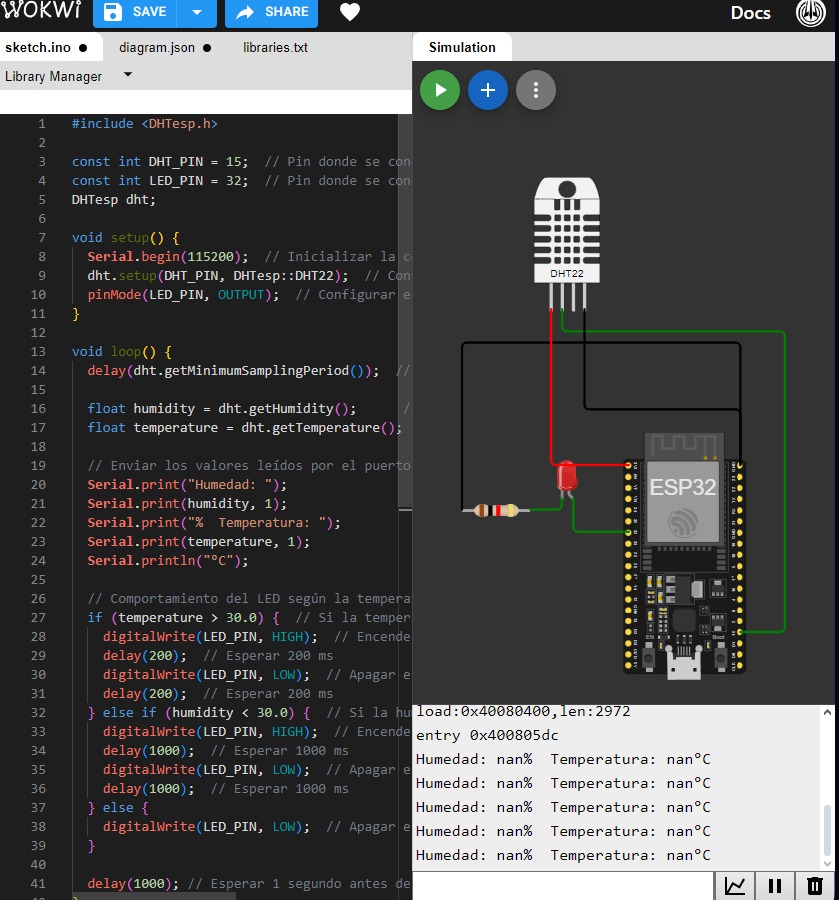Like the project with the heart icon
The height and width of the screenshot is (900, 839).
(349, 12)
